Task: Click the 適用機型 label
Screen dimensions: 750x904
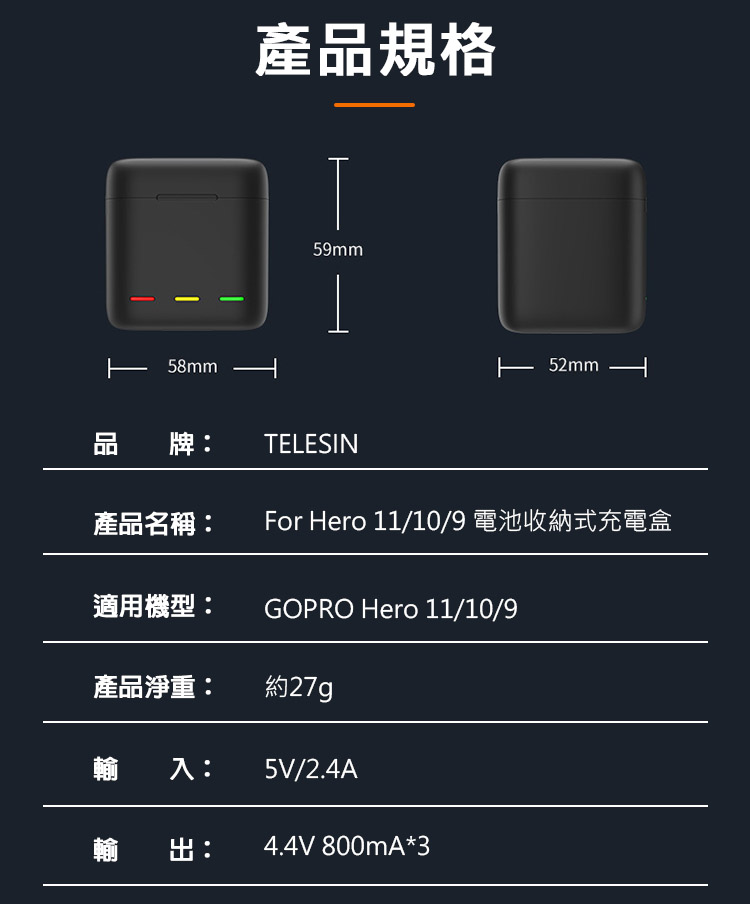Action: coord(153,606)
